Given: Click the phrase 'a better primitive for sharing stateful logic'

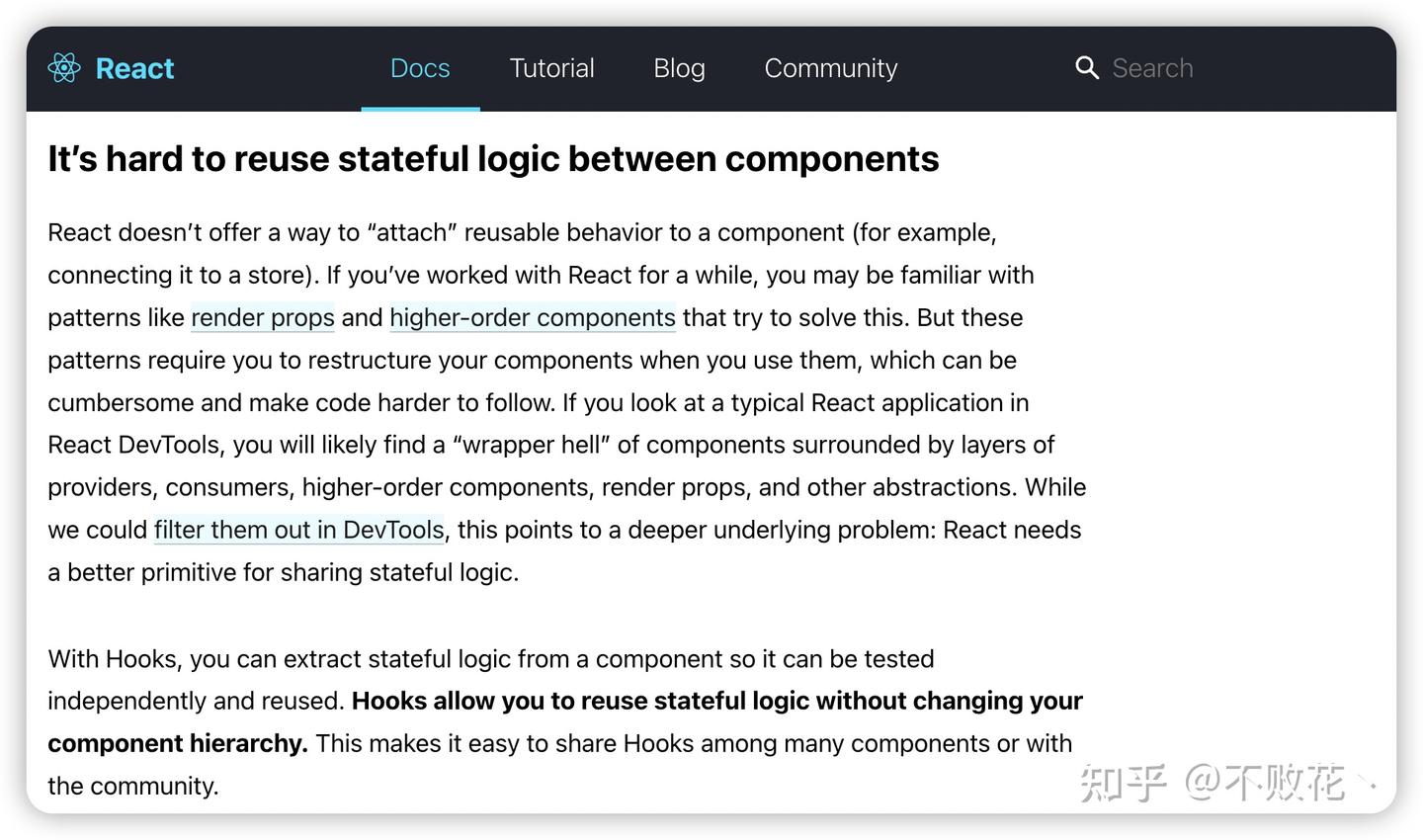Looking at the screenshot, I should click(x=280, y=572).
